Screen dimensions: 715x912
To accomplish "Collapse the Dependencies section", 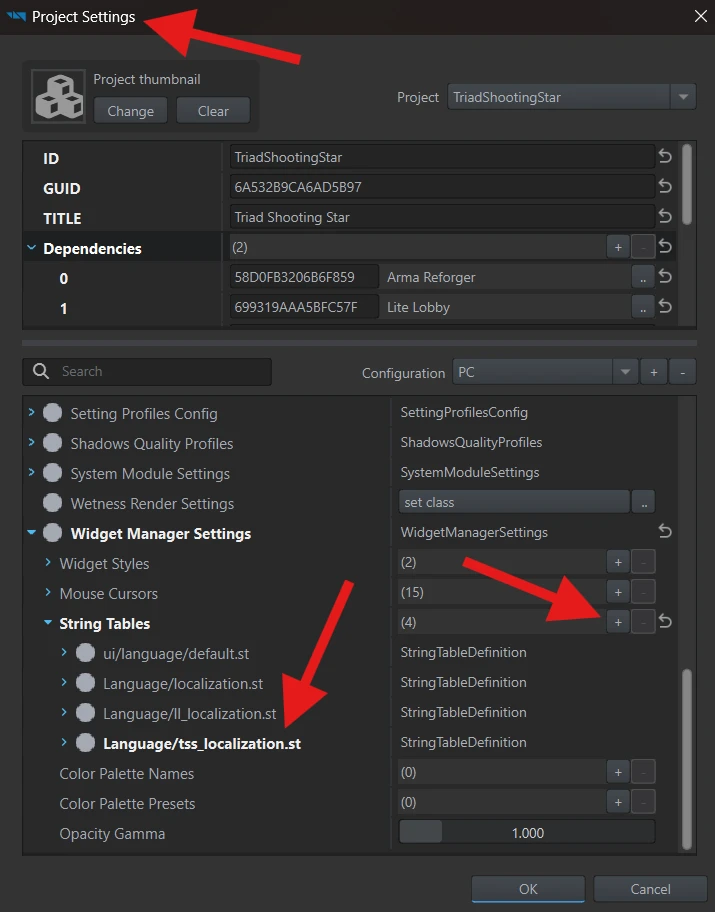I will click(x=31, y=248).
